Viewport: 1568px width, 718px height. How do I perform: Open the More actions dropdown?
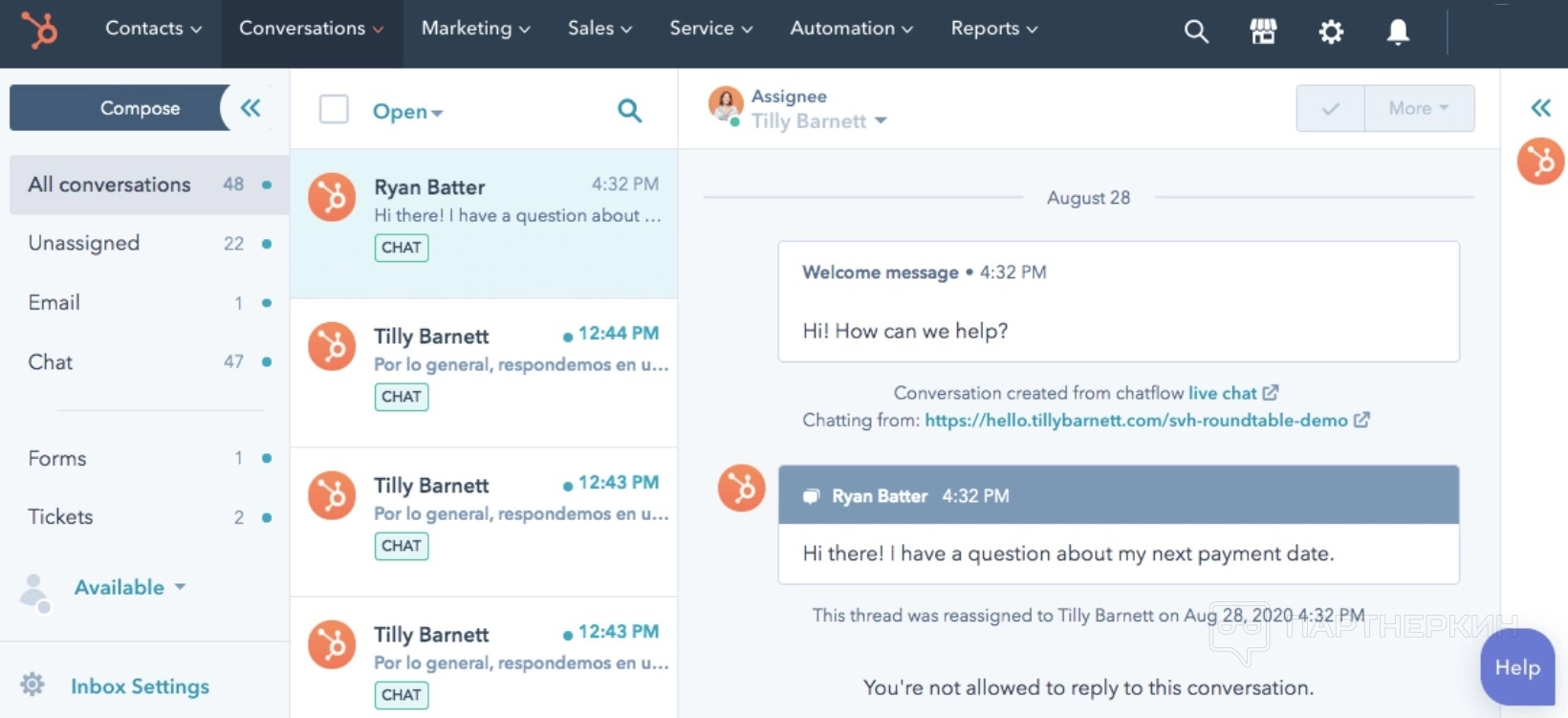[x=1419, y=108]
